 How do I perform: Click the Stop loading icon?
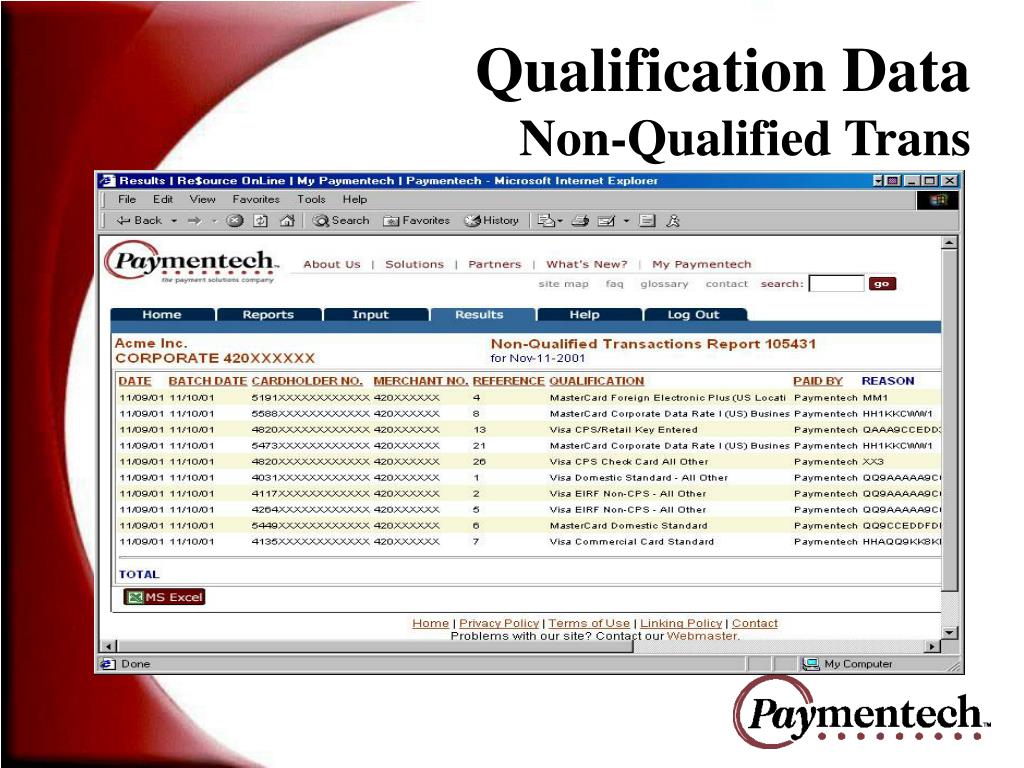click(234, 221)
